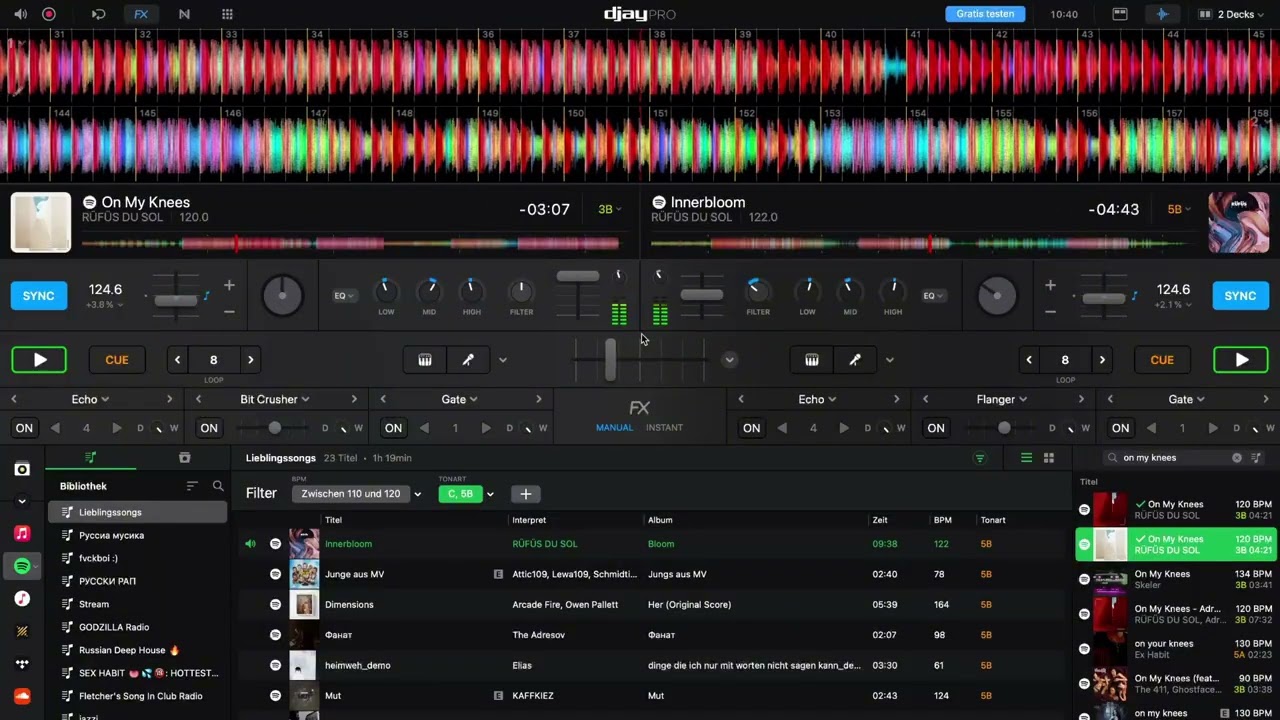Toggle the green filter icon
Viewport: 1280px width, 720px height.
tap(980, 458)
